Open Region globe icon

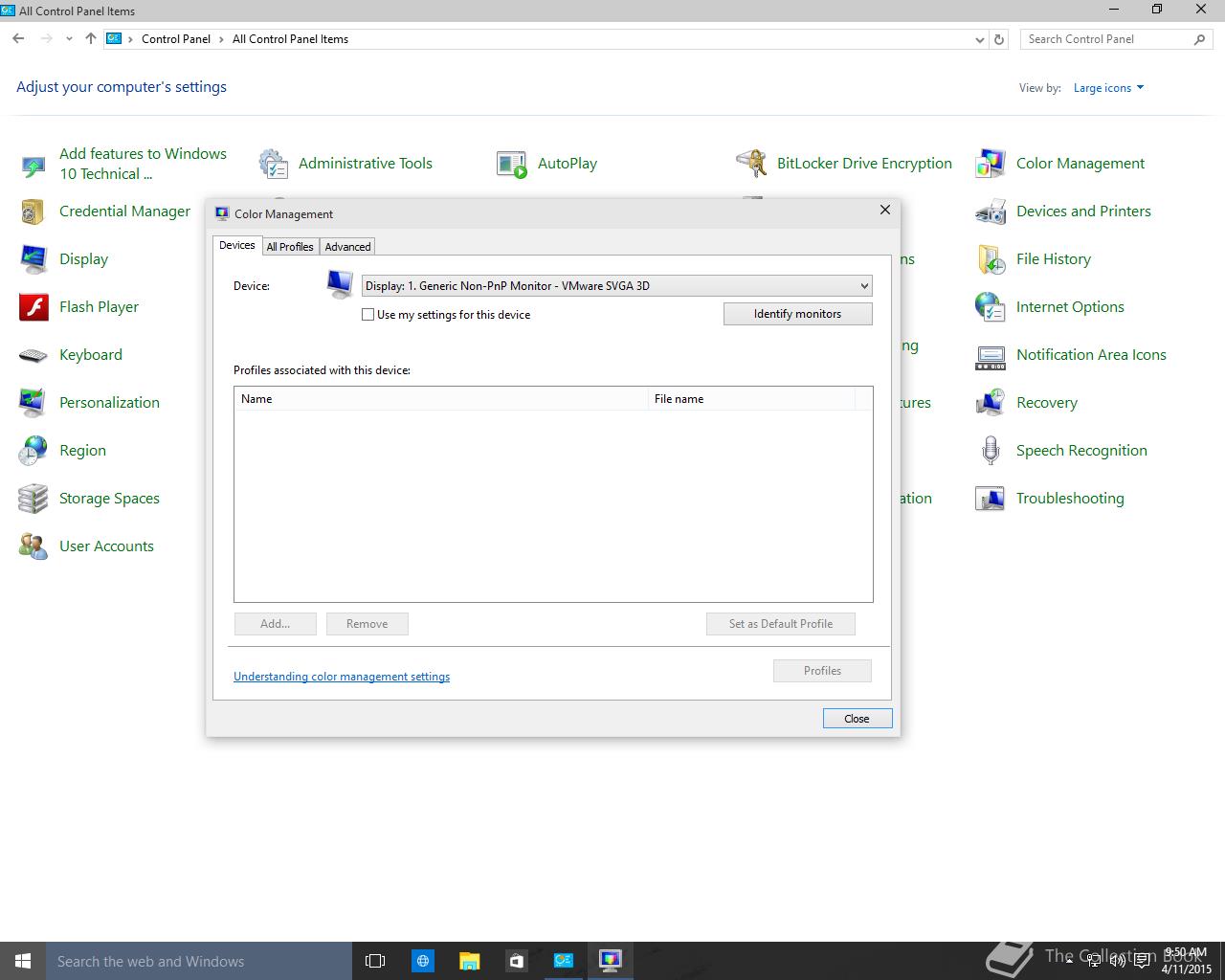click(x=33, y=451)
